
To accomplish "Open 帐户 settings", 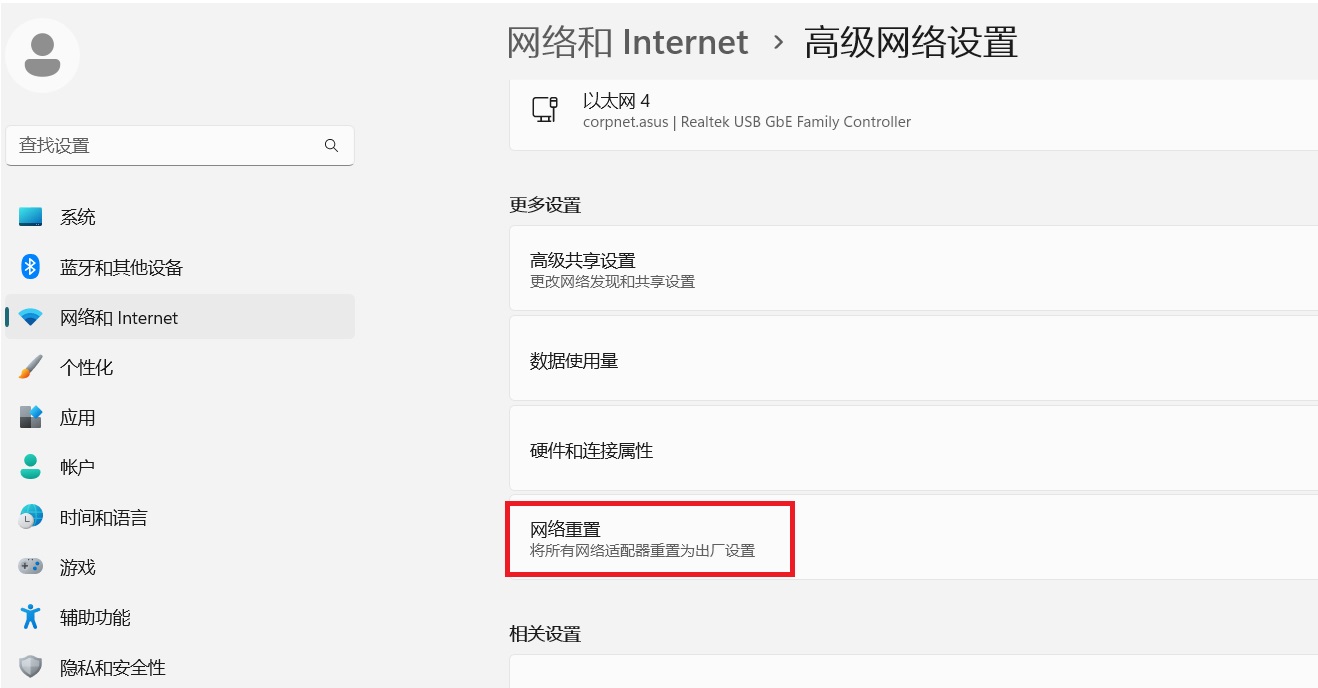I will 78,467.
